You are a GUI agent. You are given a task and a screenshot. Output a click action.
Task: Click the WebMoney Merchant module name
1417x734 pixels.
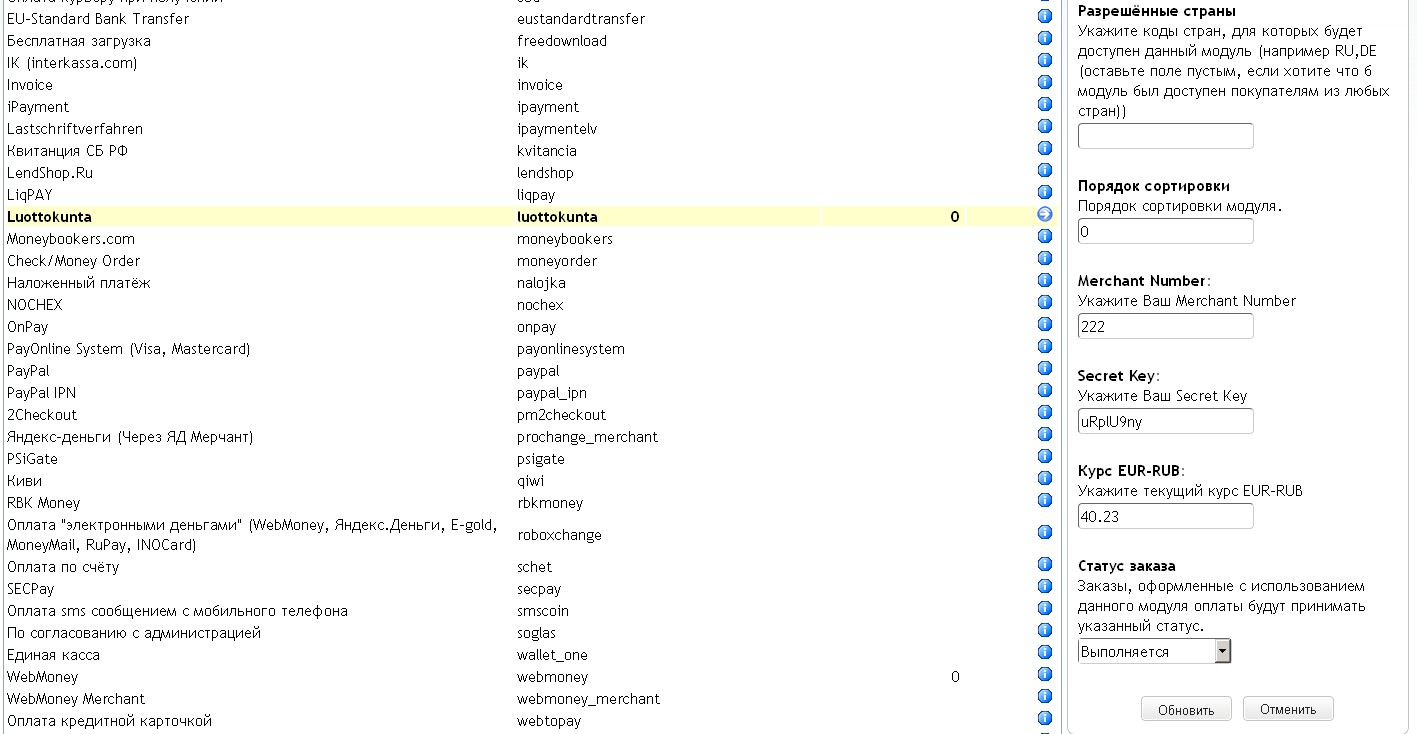(x=76, y=699)
